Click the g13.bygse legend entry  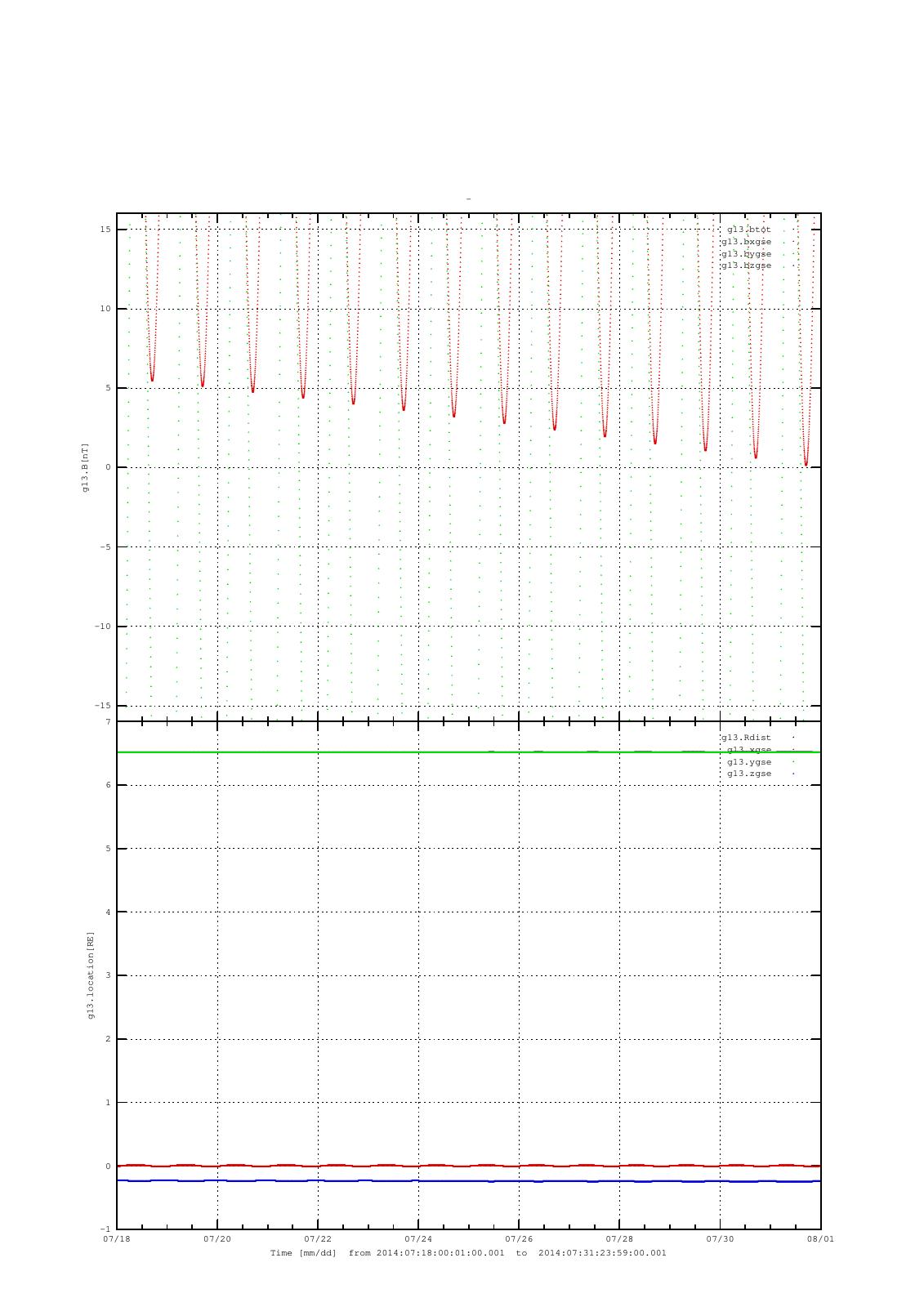click(x=746, y=254)
